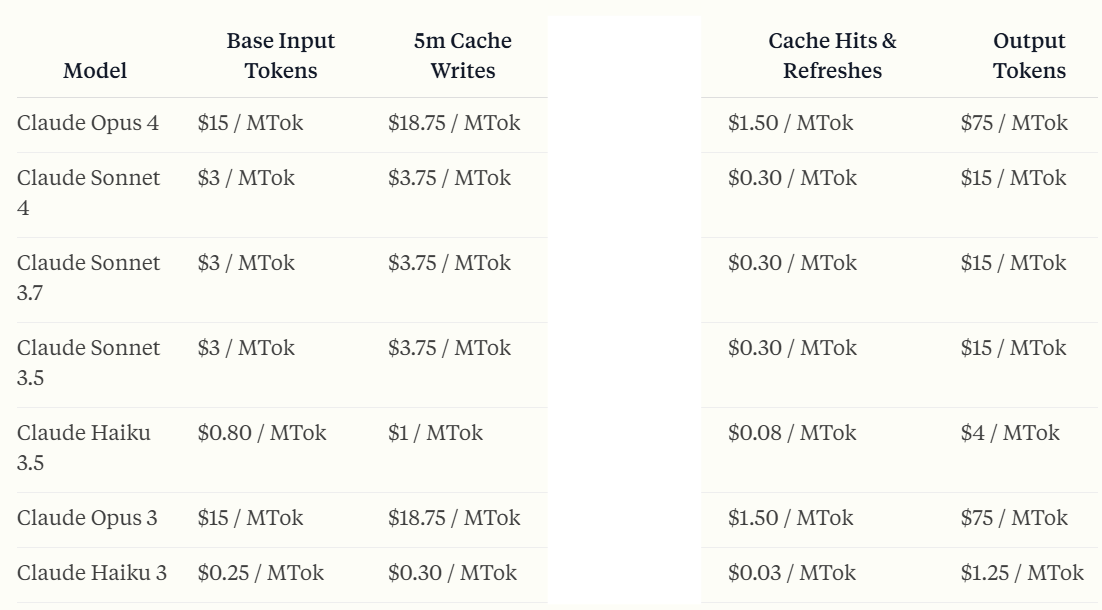Select Claude Haiku 3.5 $0.80 input price
The image size is (1102, 610).
[x=262, y=433]
